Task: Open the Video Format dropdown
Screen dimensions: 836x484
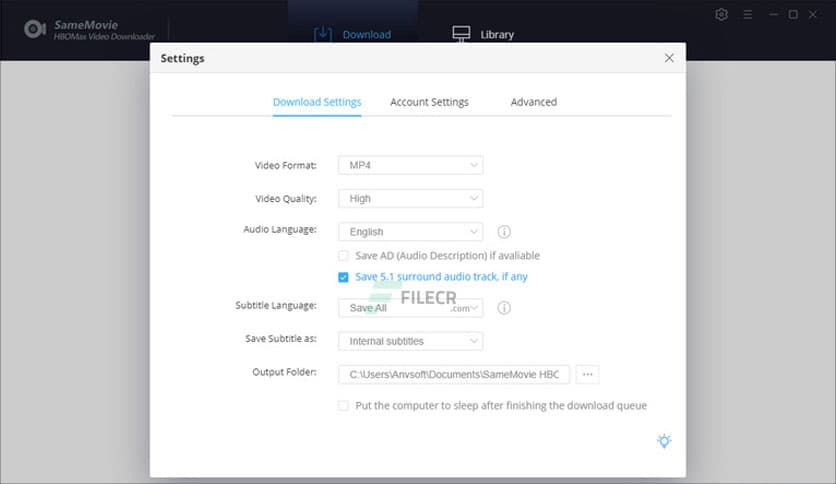Action: click(x=411, y=165)
